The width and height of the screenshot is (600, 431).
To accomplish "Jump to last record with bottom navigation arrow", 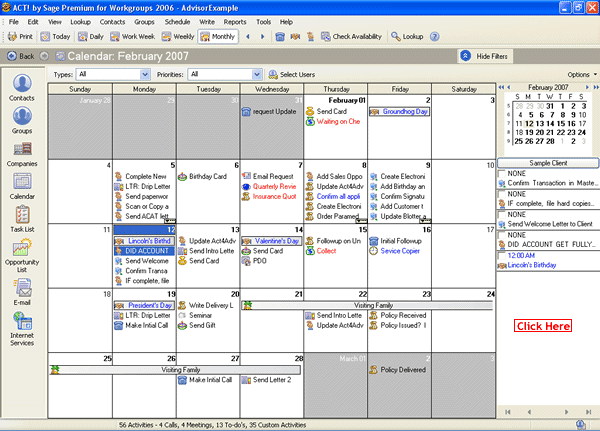I will coord(588,412).
